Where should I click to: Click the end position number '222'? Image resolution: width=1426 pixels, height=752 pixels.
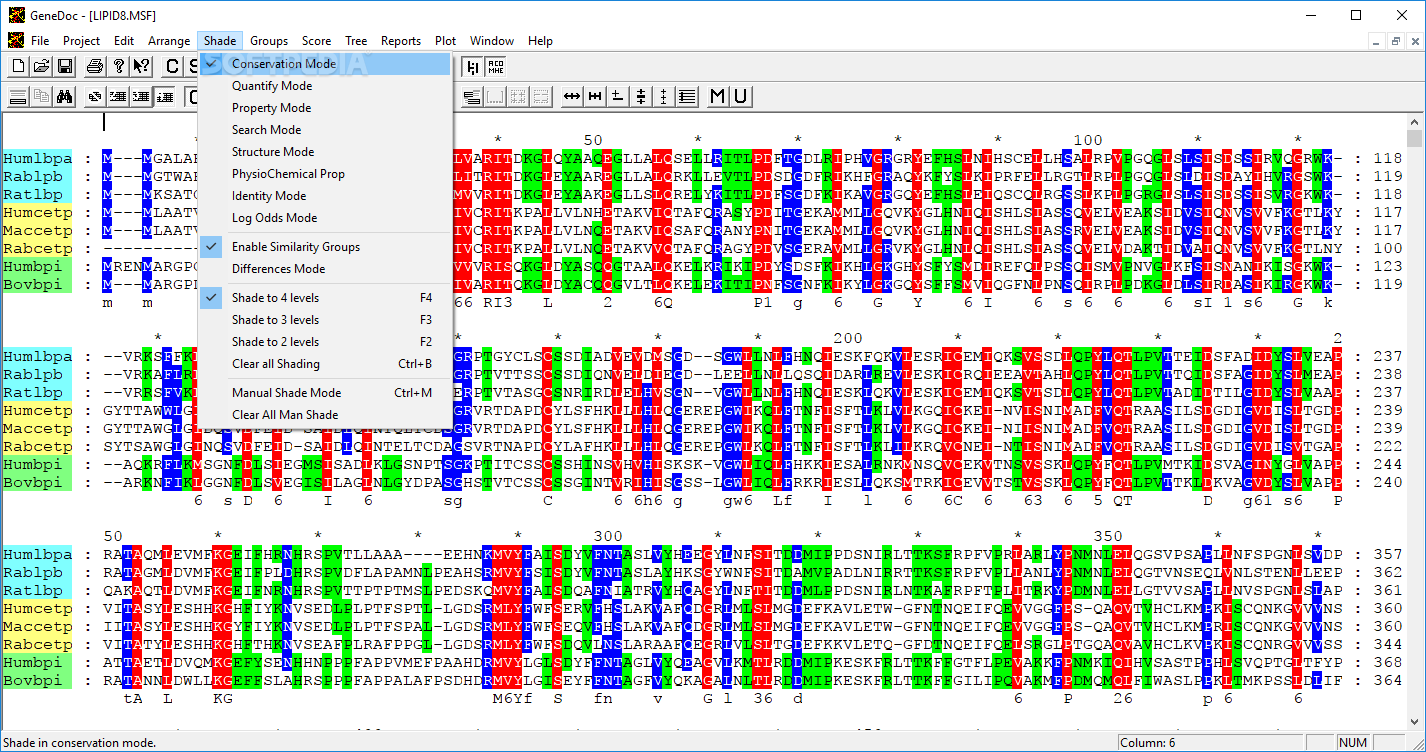click(x=1388, y=447)
